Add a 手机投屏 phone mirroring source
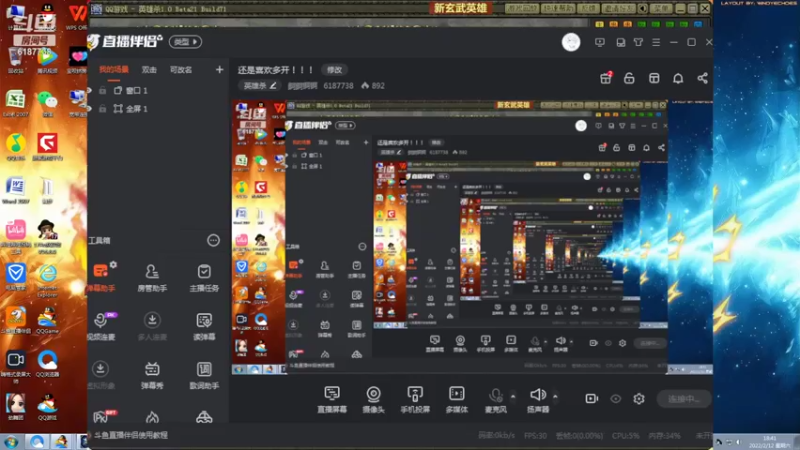Image resolution: width=800 pixels, height=450 pixels. click(415, 399)
